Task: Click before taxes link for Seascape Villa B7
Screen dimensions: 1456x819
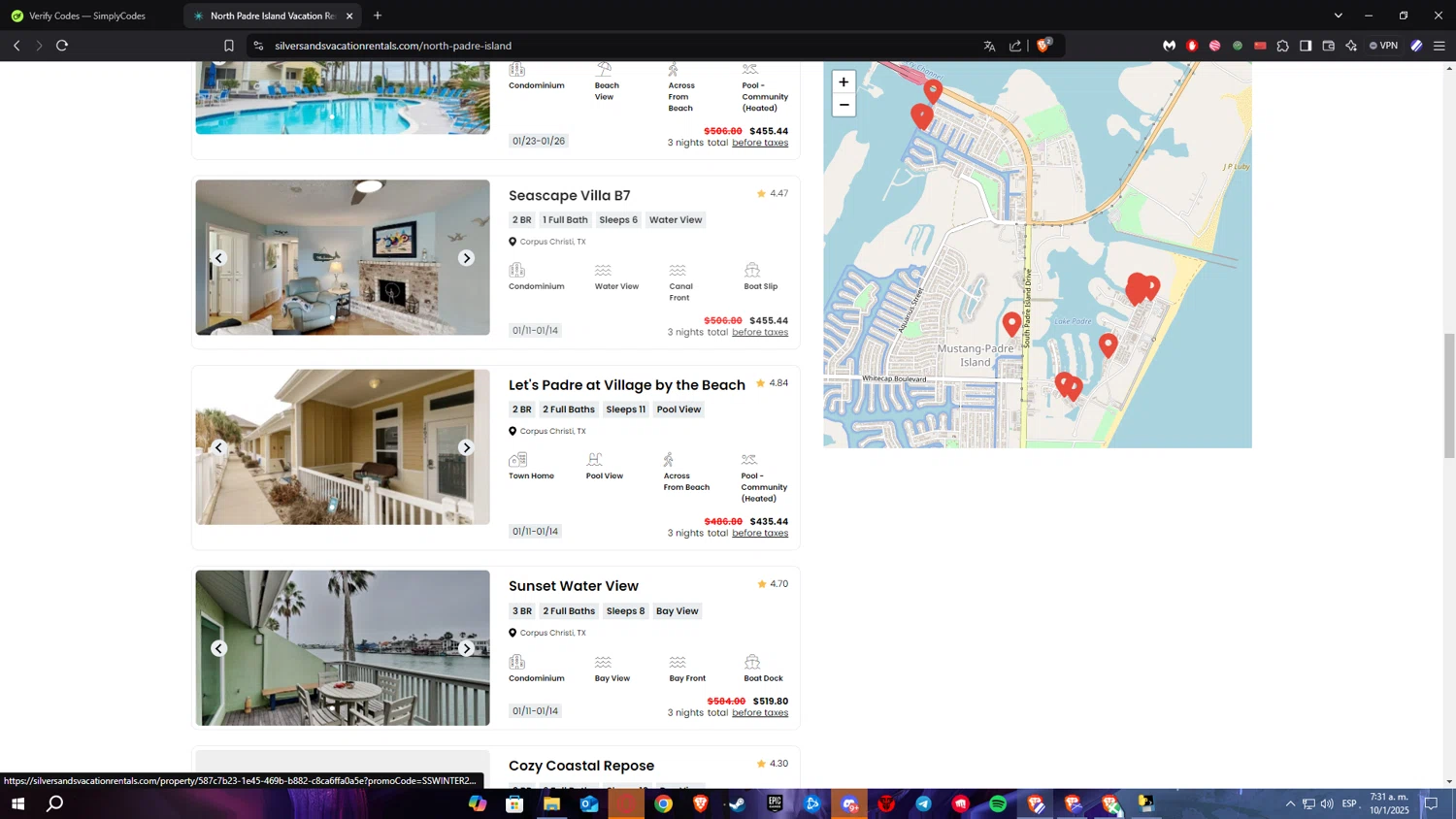Action: pyautogui.click(x=760, y=333)
